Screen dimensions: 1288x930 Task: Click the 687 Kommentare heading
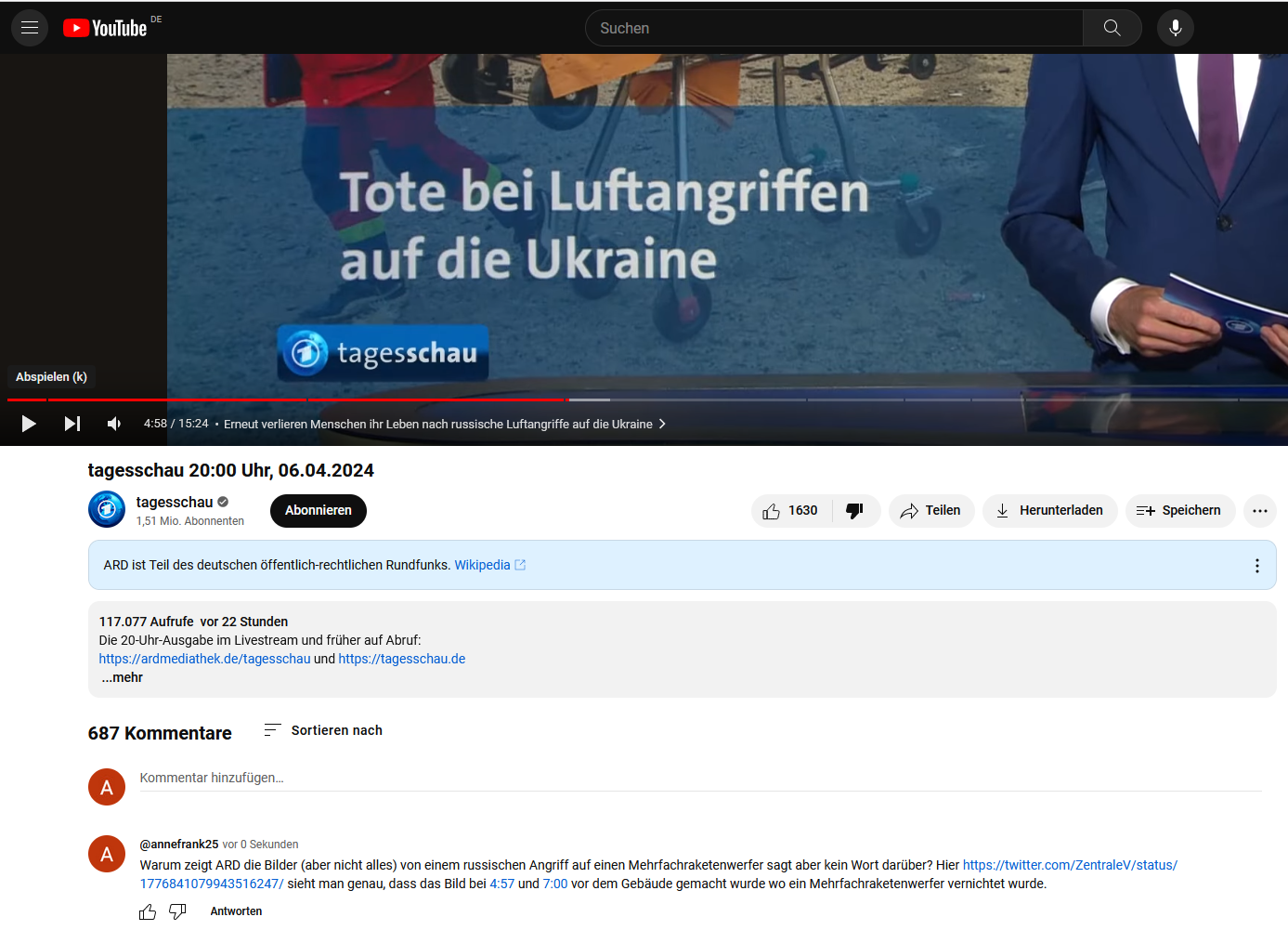(x=160, y=733)
